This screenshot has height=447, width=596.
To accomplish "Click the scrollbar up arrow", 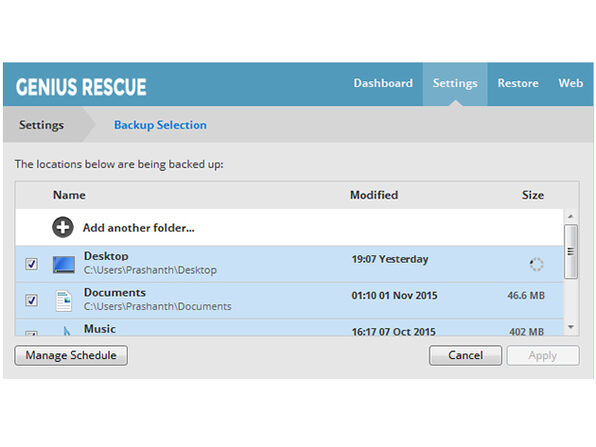I will pyautogui.click(x=571, y=216).
